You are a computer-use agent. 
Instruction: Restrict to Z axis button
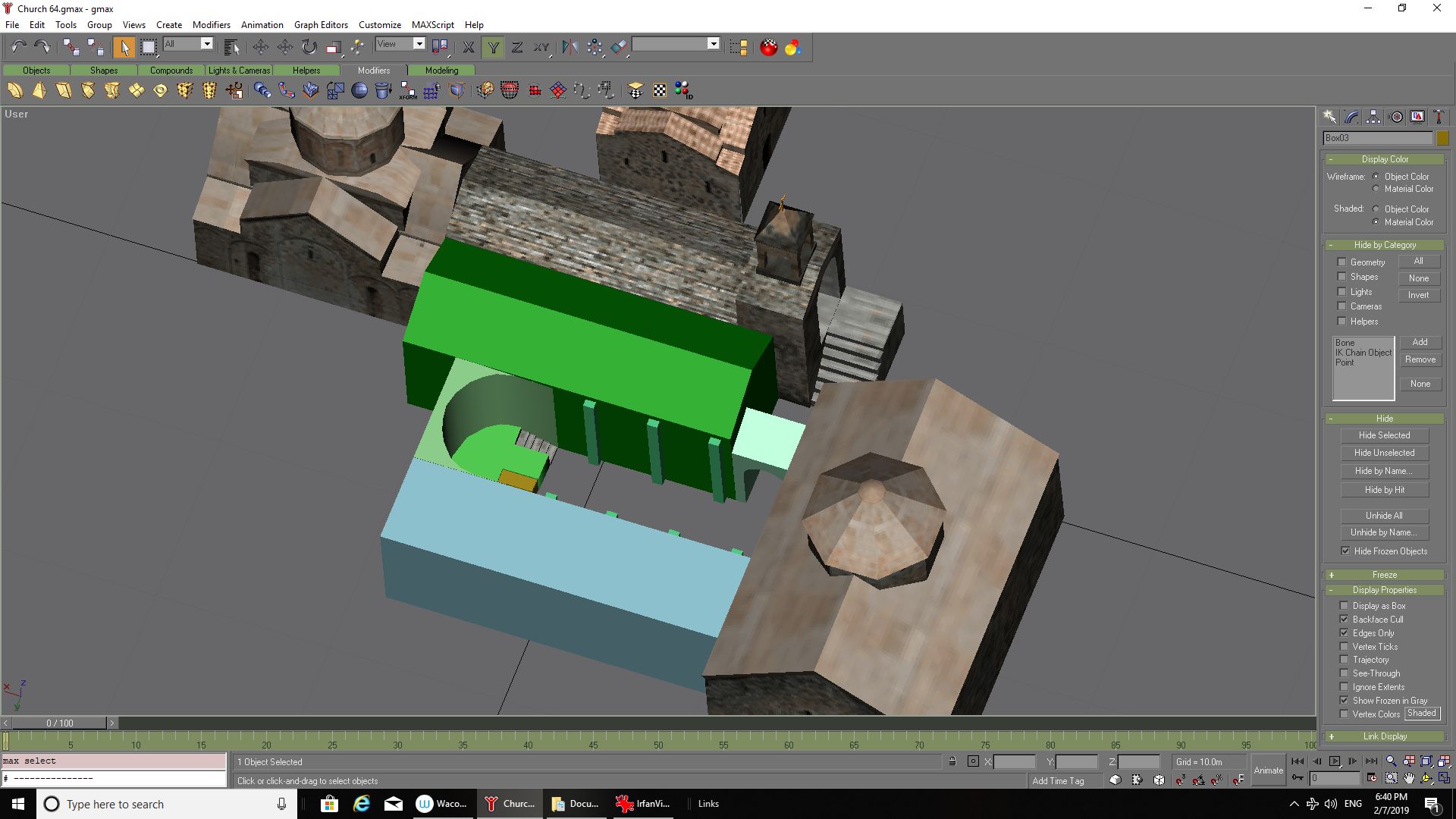[517, 47]
